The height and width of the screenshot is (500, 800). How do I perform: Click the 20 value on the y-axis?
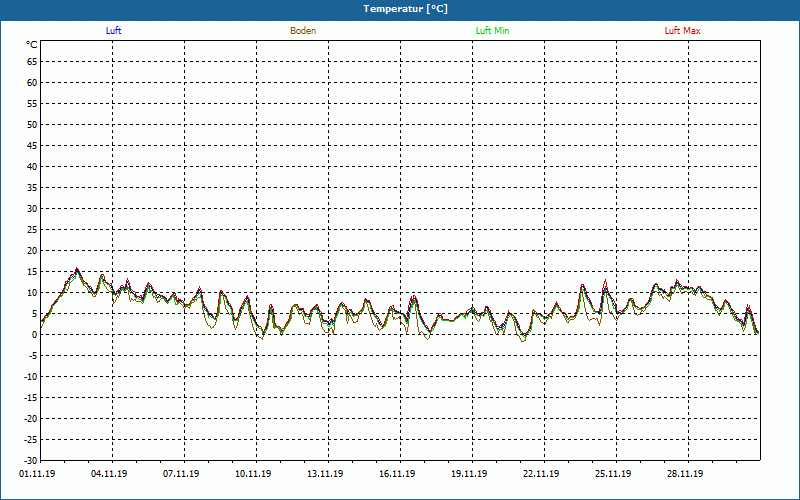click(32, 251)
